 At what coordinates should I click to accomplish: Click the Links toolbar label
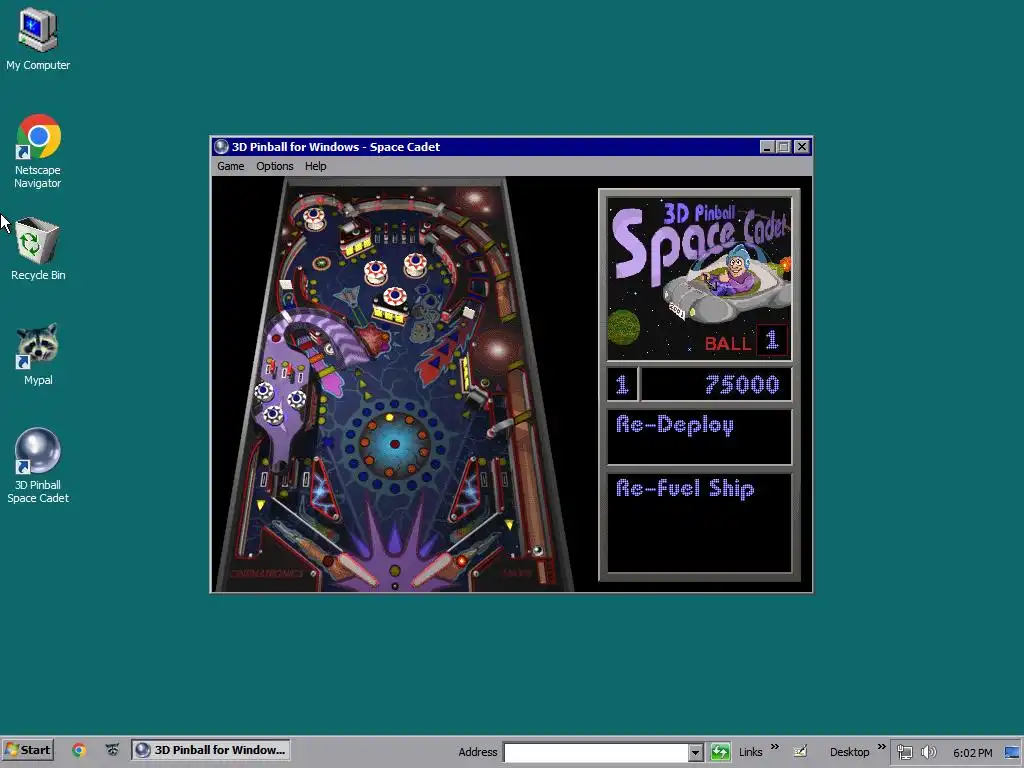pyautogui.click(x=750, y=752)
